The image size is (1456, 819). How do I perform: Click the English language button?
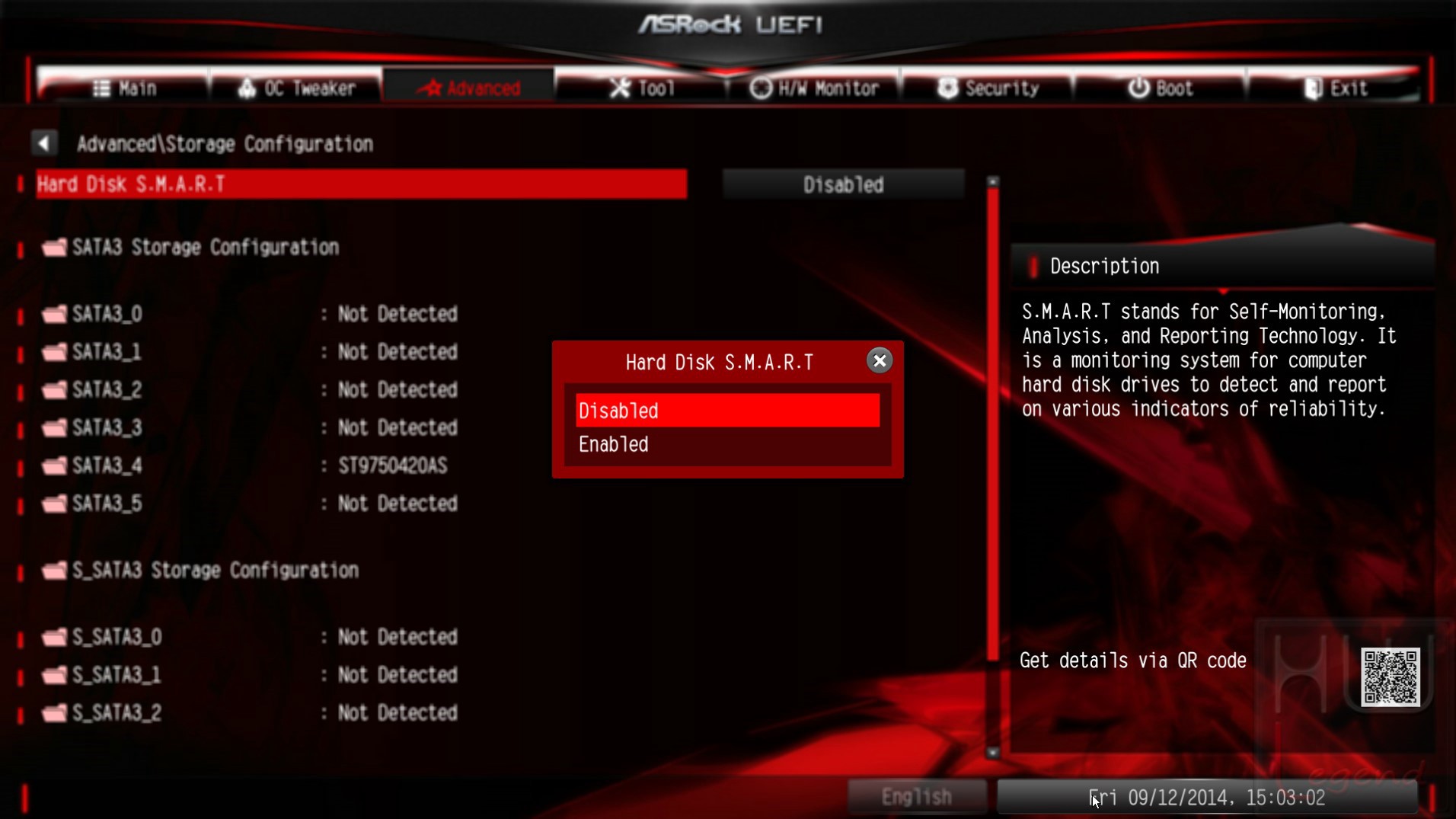(x=916, y=797)
